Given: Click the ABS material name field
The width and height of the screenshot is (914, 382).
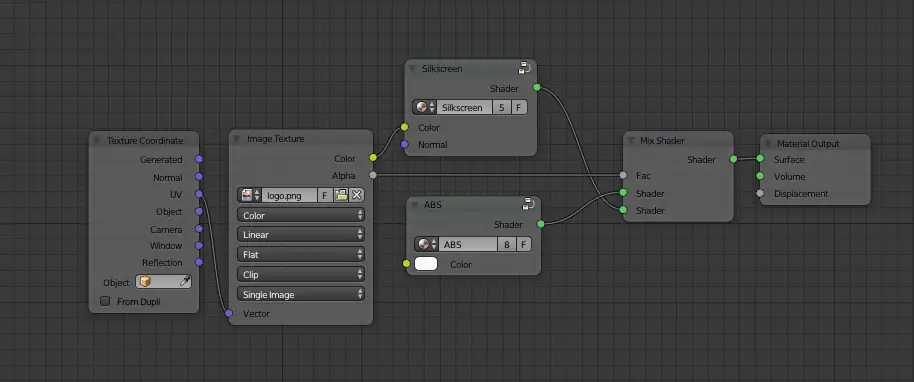Looking at the screenshot, I should 469,244.
